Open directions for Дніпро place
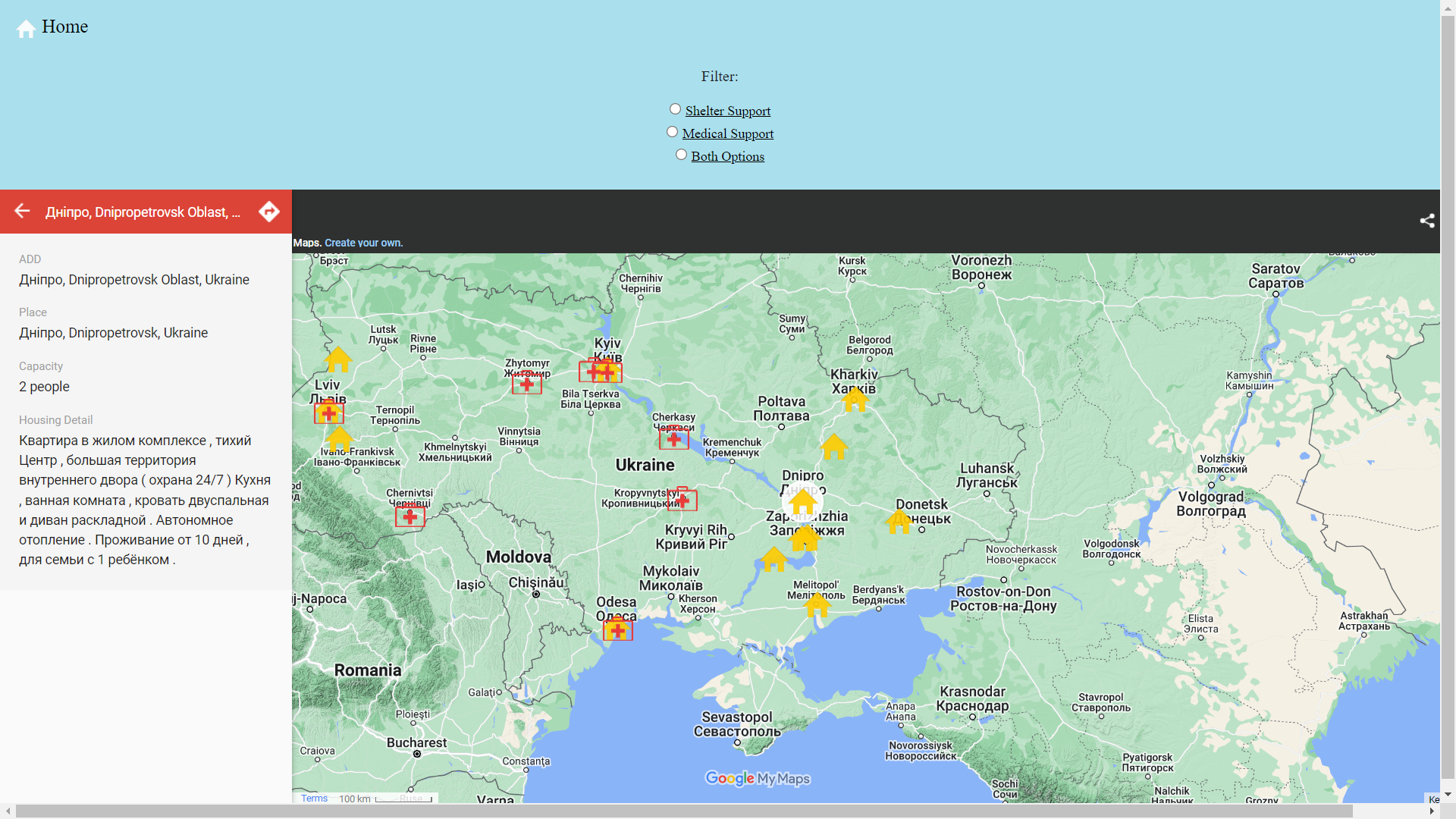Viewport: 1456px width, 819px height. pos(269,211)
